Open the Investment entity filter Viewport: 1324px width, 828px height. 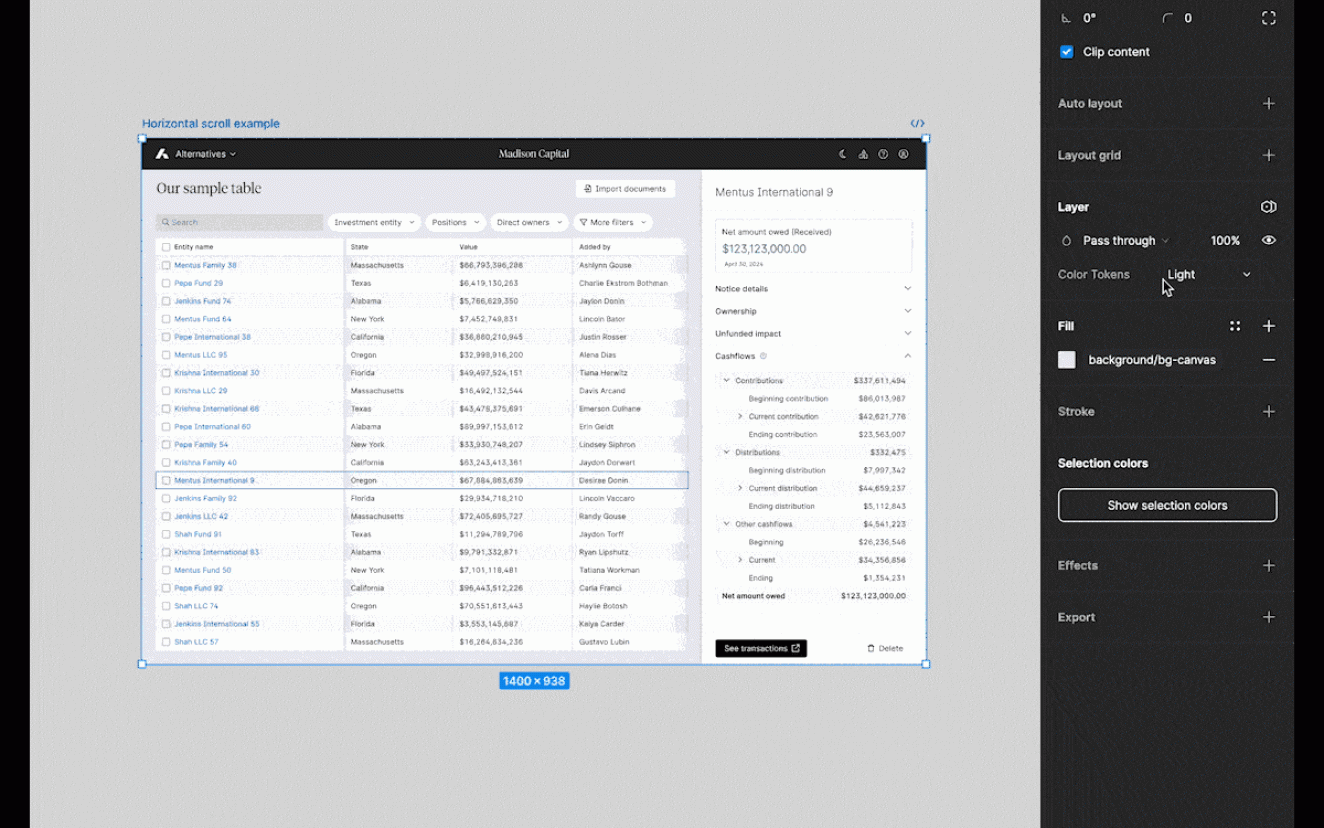374,223
